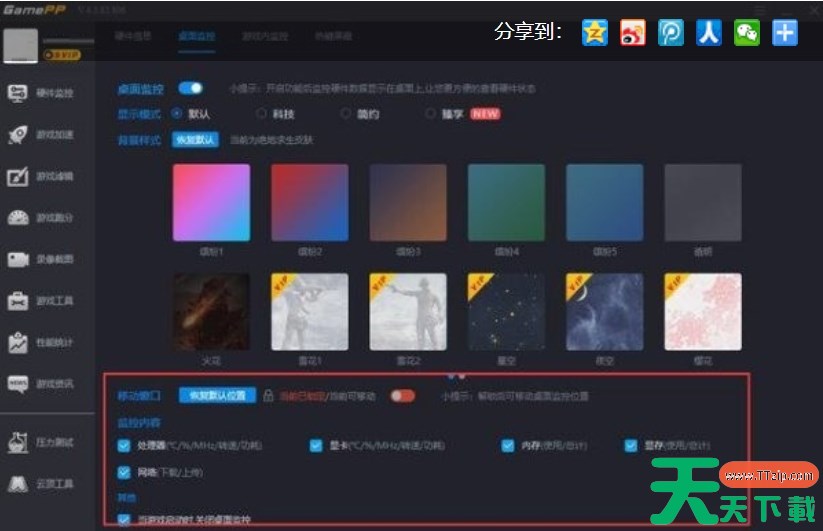Open the 录像截图 camera recording sidebar icon
823x531 pixels.
click(18, 259)
